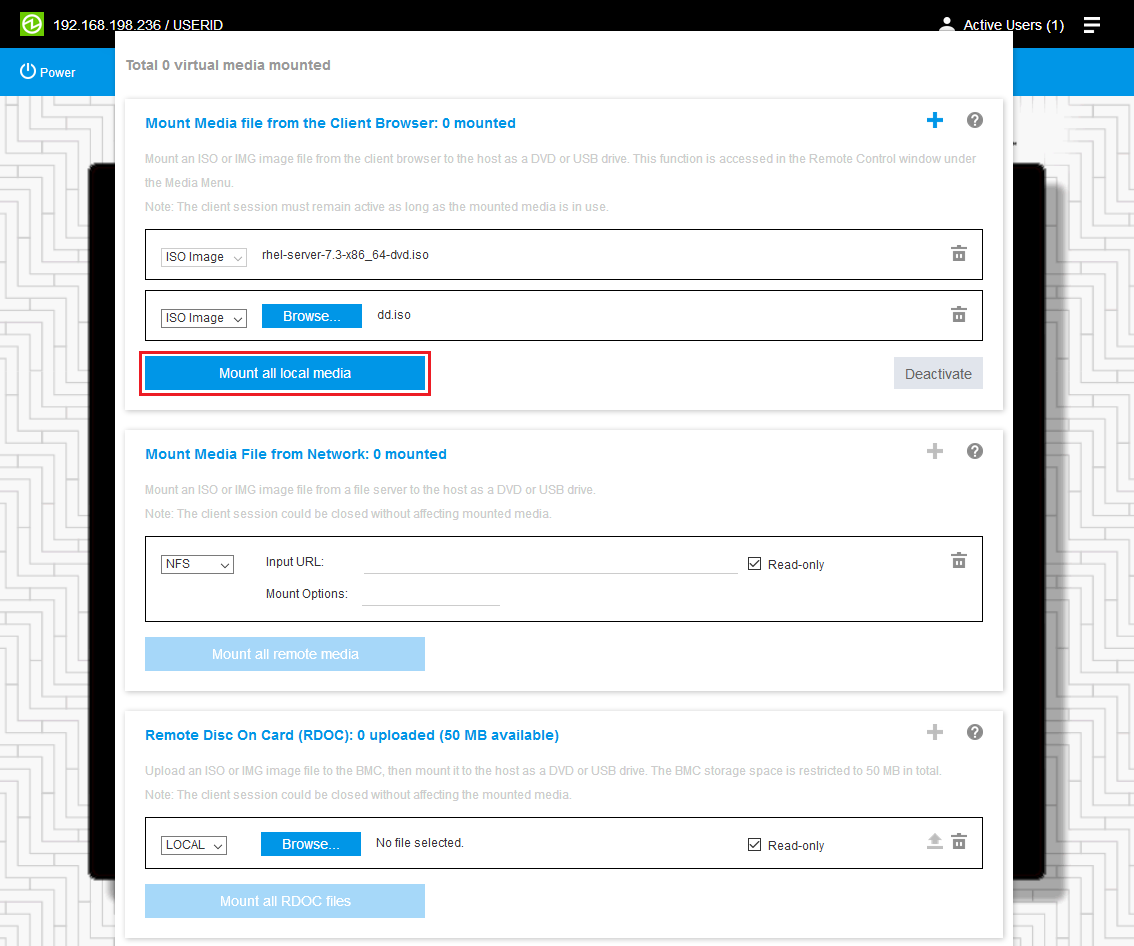Expand the NFS protocol dropdown

[197, 564]
